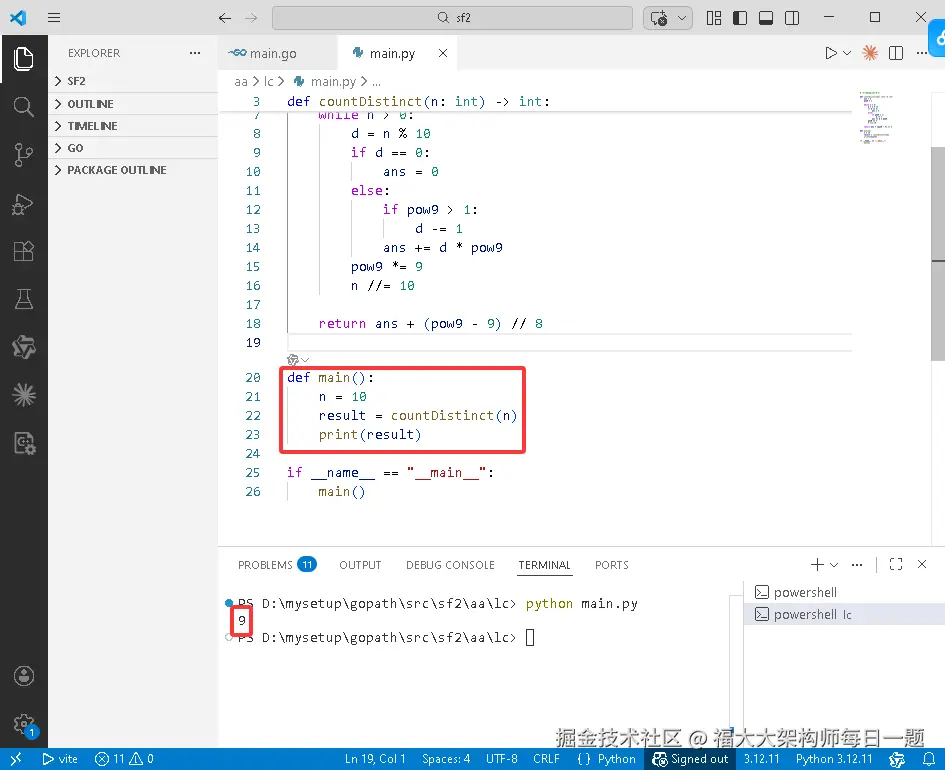This screenshot has width=945, height=770.
Task: Open the code action sparkle dropdown above main
Action: point(298,360)
